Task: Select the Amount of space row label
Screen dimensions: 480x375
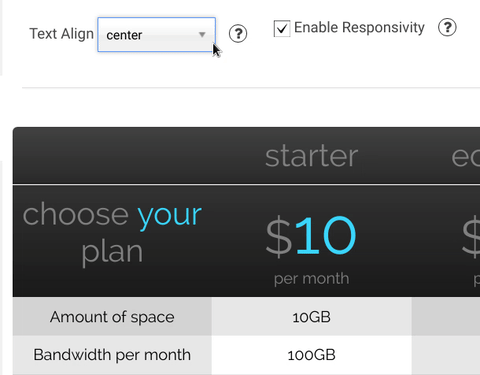Action: coord(112,317)
